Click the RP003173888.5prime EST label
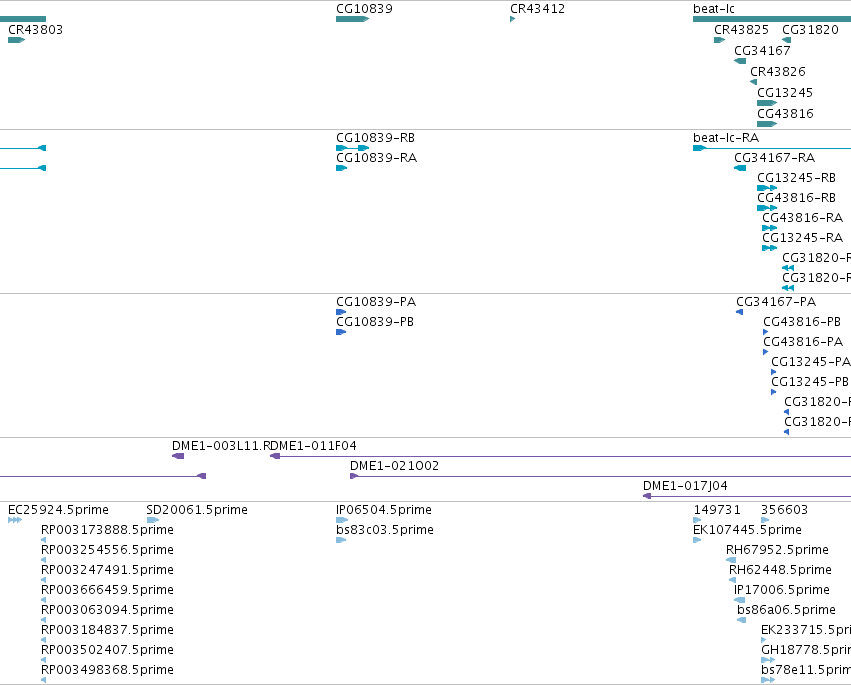 107,530
